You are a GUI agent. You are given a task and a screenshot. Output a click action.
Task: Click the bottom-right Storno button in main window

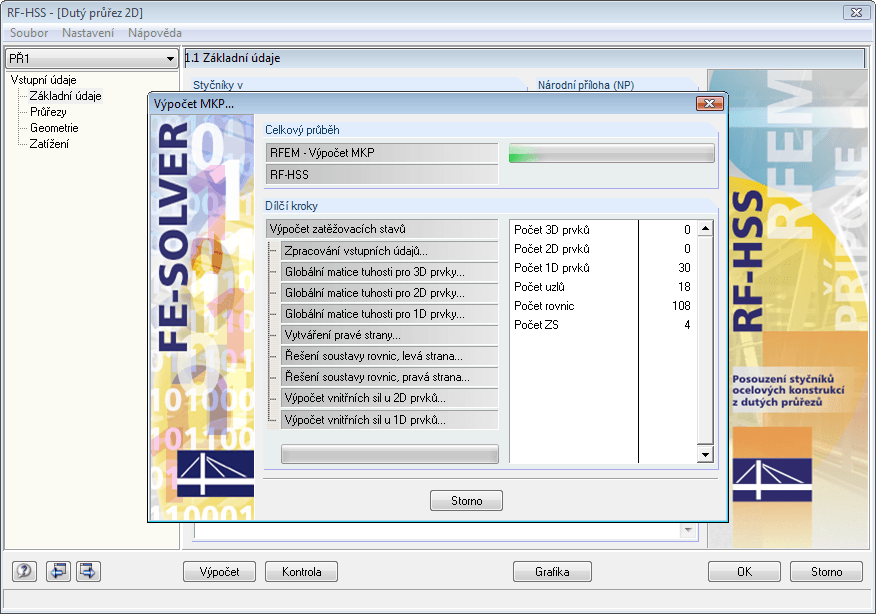coord(826,572)
